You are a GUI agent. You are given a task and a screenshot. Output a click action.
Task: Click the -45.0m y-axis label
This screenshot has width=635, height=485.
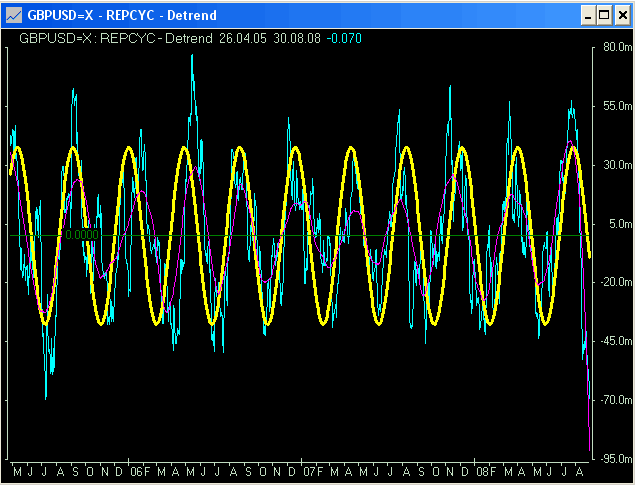(616, 341)
